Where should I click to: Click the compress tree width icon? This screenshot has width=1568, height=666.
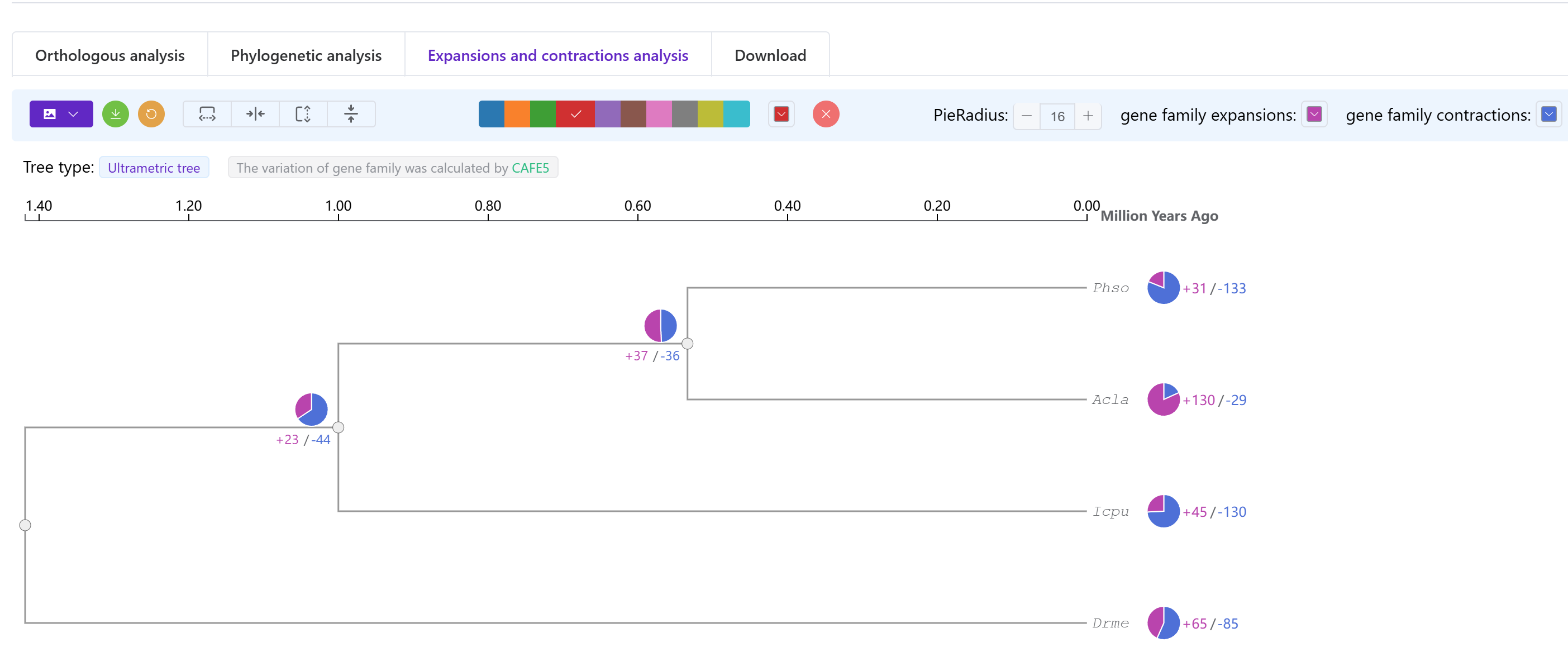255,114
